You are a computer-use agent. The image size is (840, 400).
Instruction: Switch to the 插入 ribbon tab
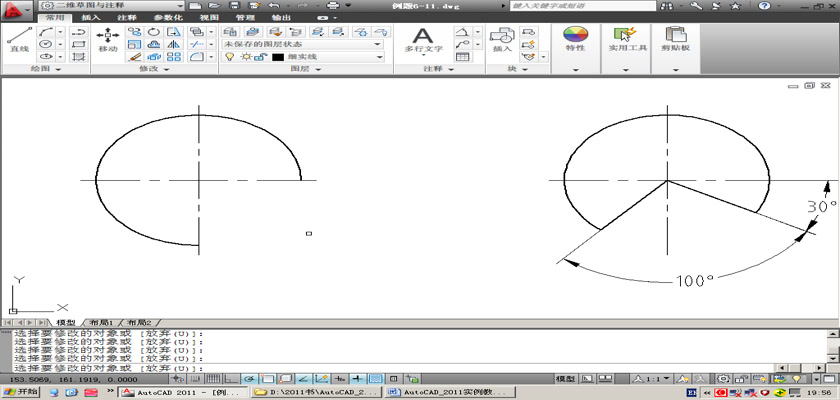pos(91,17)
